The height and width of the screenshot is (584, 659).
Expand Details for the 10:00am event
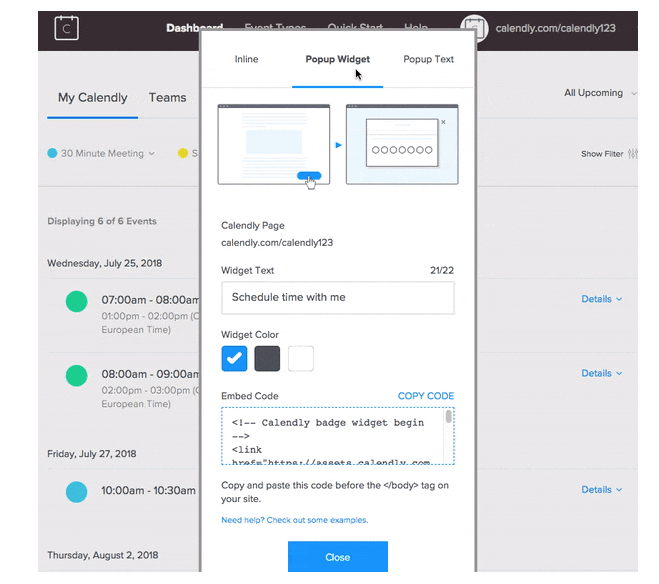tap(601, 489)
